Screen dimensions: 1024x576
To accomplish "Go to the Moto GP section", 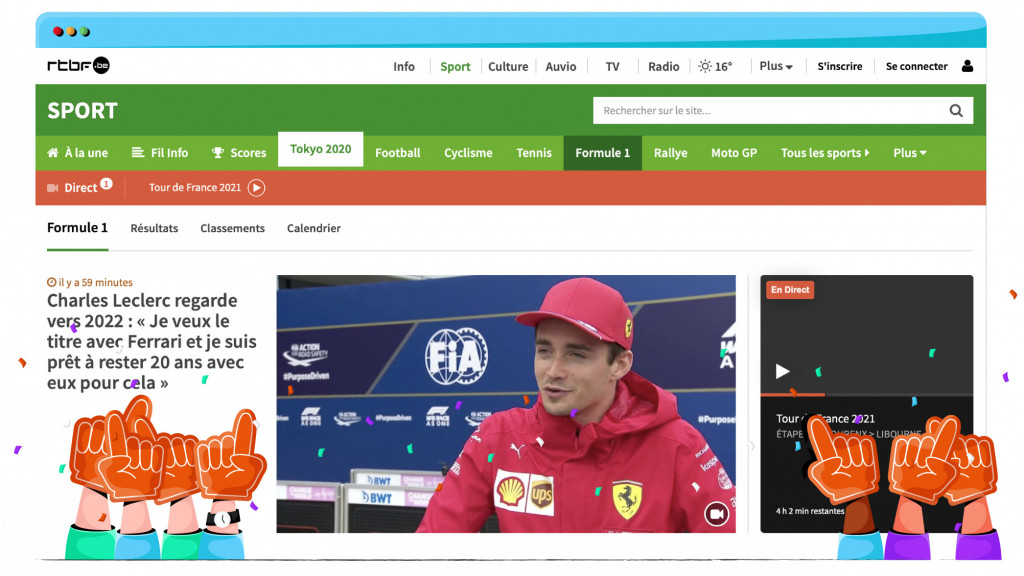I will tap(734, 153).
